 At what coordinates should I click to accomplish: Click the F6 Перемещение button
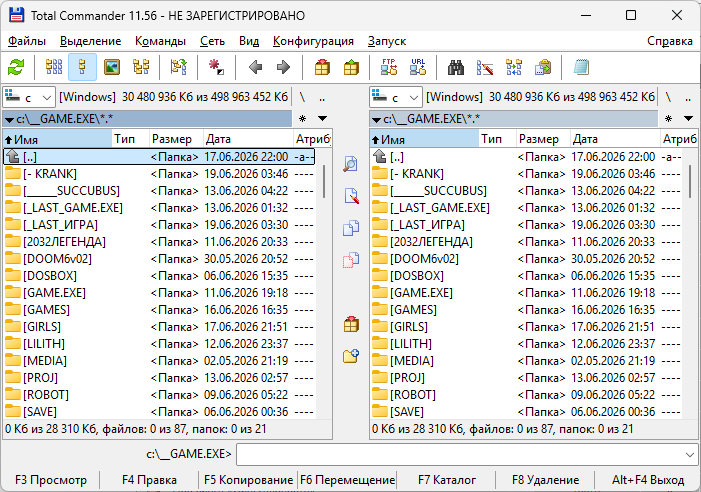pyautogui.click(x=348, y=480)
